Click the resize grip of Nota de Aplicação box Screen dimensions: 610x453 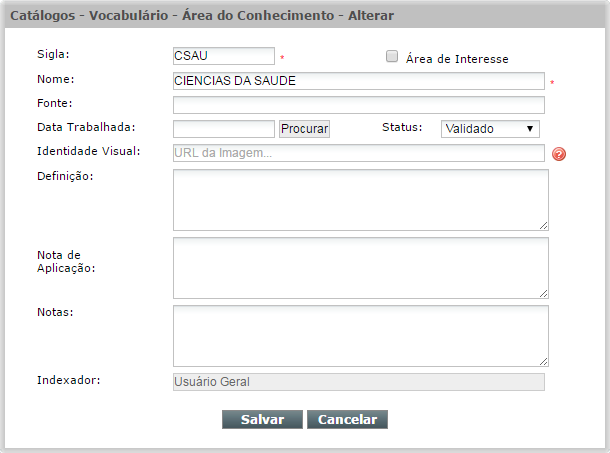[543, 294]
